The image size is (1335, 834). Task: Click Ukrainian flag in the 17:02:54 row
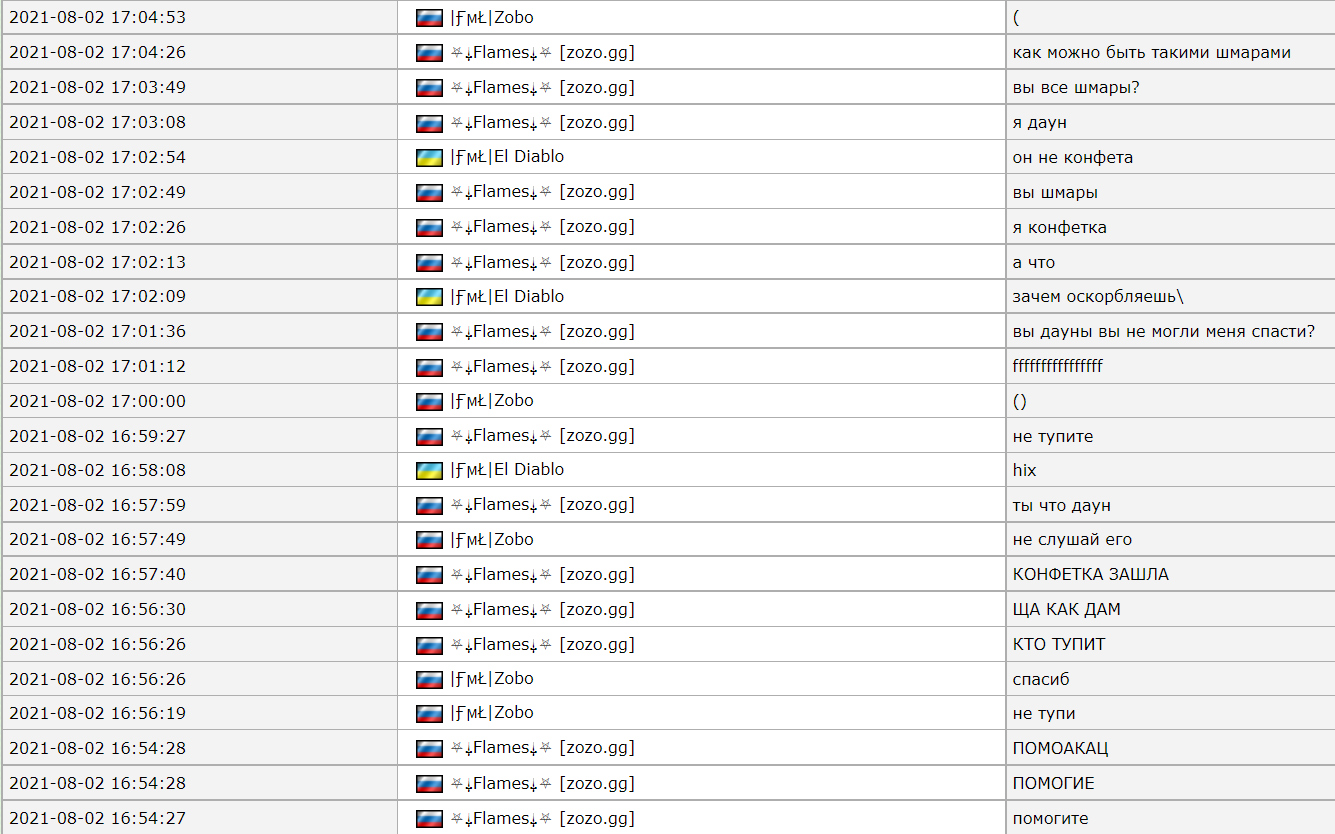(429, 157)
